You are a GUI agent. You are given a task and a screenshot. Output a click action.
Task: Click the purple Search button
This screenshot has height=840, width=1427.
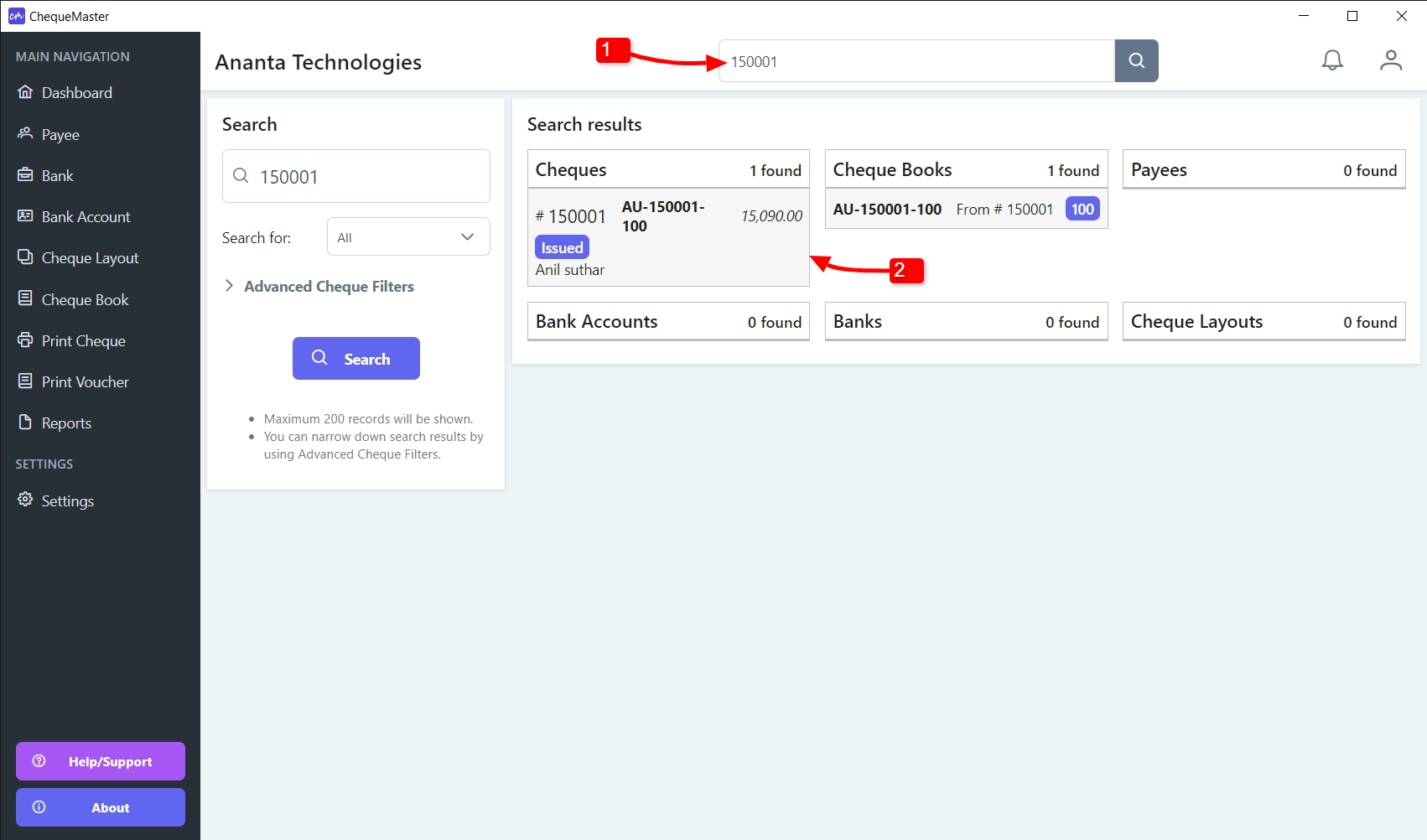[x=356, y=359]
